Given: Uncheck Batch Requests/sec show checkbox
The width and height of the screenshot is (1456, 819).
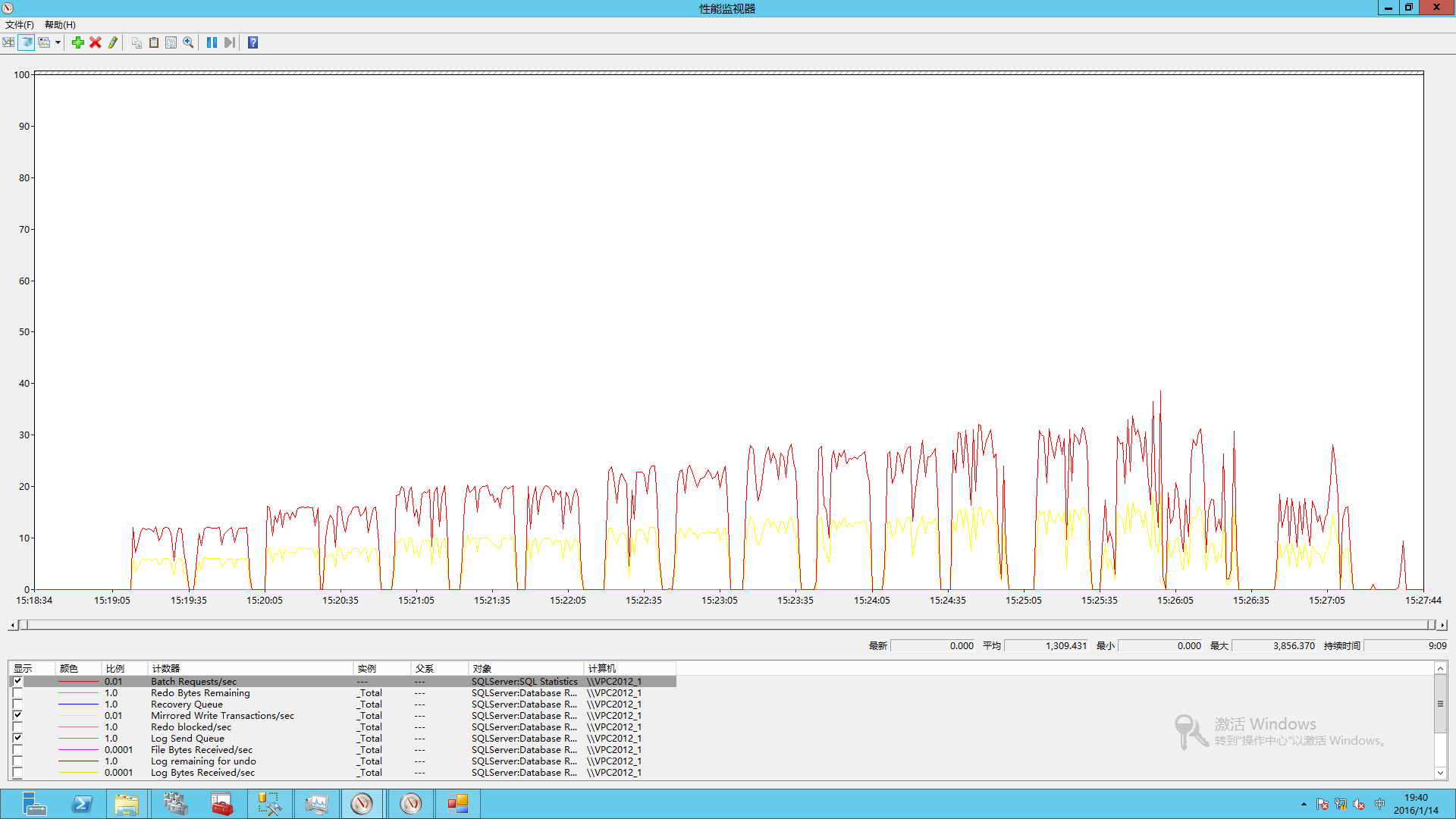Looking at the screenshot, I should [17, 681].
